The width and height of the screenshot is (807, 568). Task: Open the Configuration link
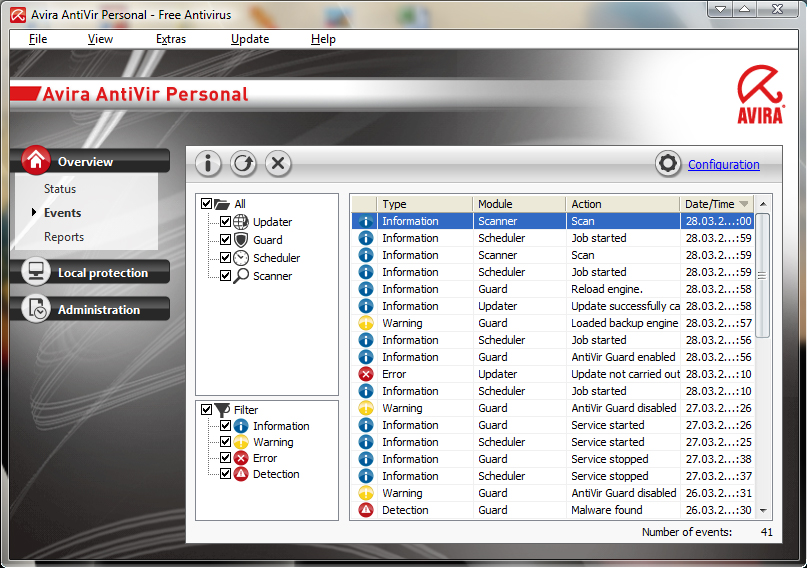point(723,165)
